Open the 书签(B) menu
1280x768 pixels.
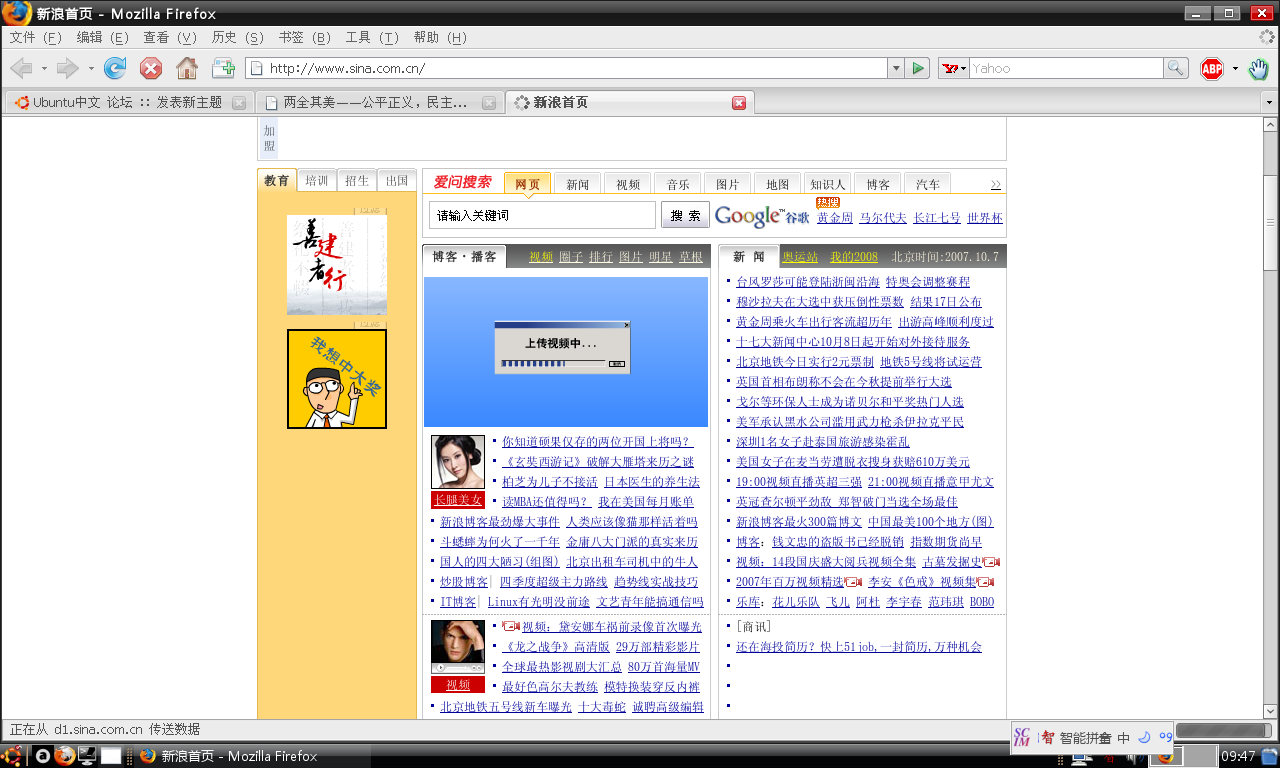(x=305, y=37)
